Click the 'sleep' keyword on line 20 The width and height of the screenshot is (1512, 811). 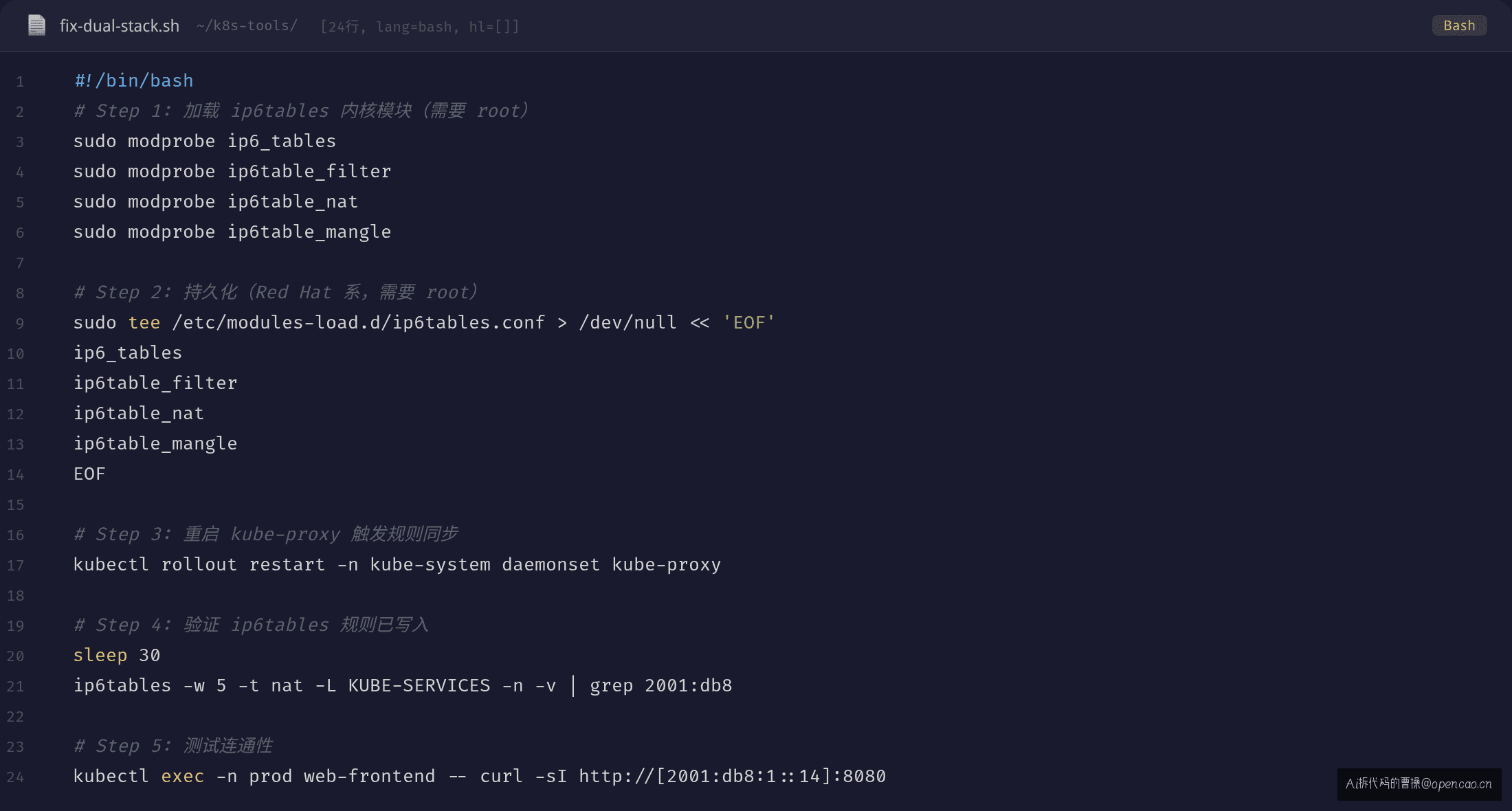coord(100,656)
